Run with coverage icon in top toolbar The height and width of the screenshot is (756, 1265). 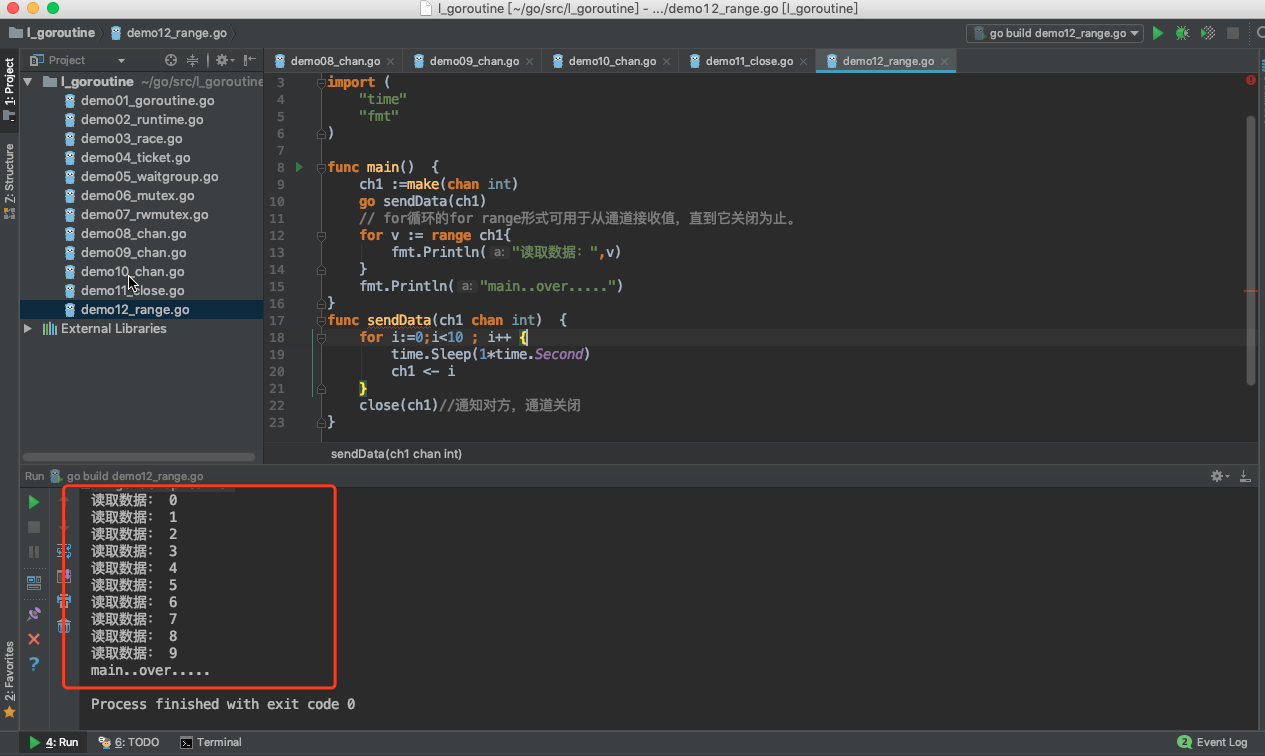[1208, 33]
